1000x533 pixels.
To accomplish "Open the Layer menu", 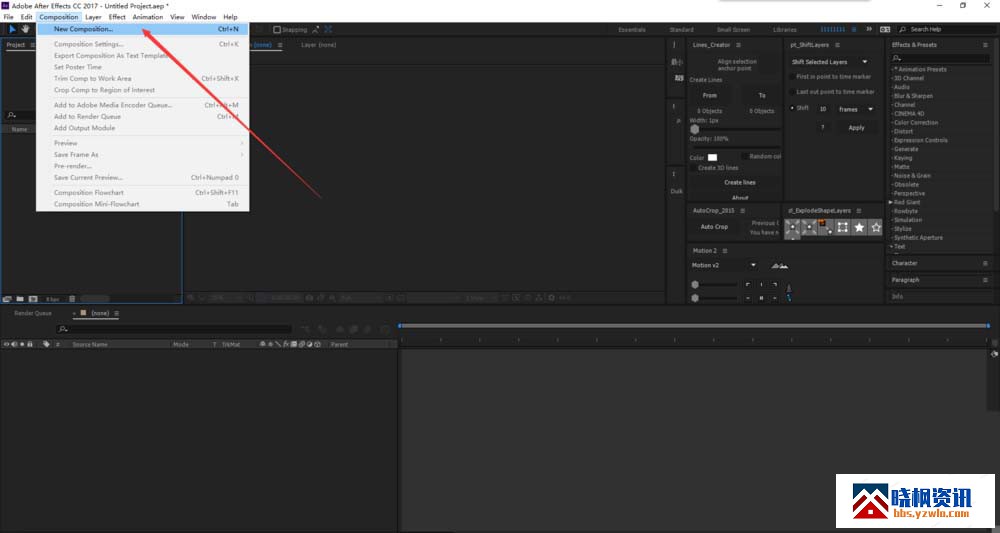I will [93, 17].
